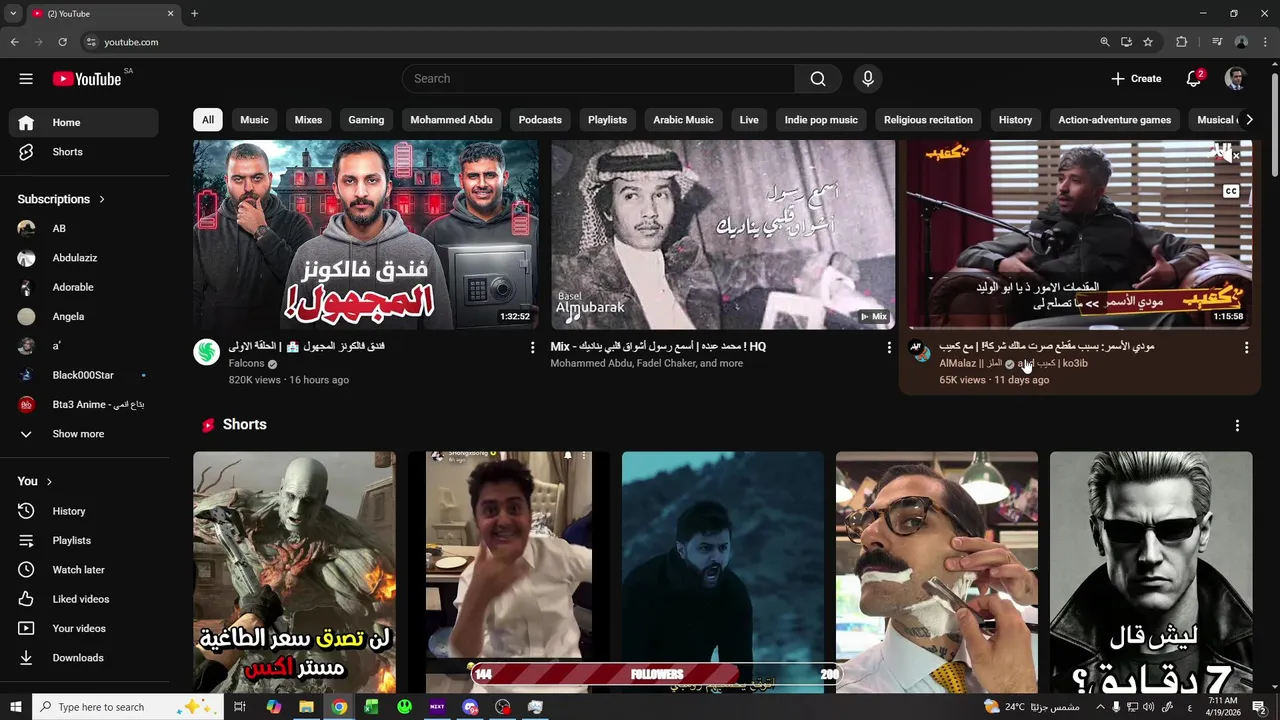The image size is (1280, 720).
Task: Click the YouTube logo
Action: 87,79
